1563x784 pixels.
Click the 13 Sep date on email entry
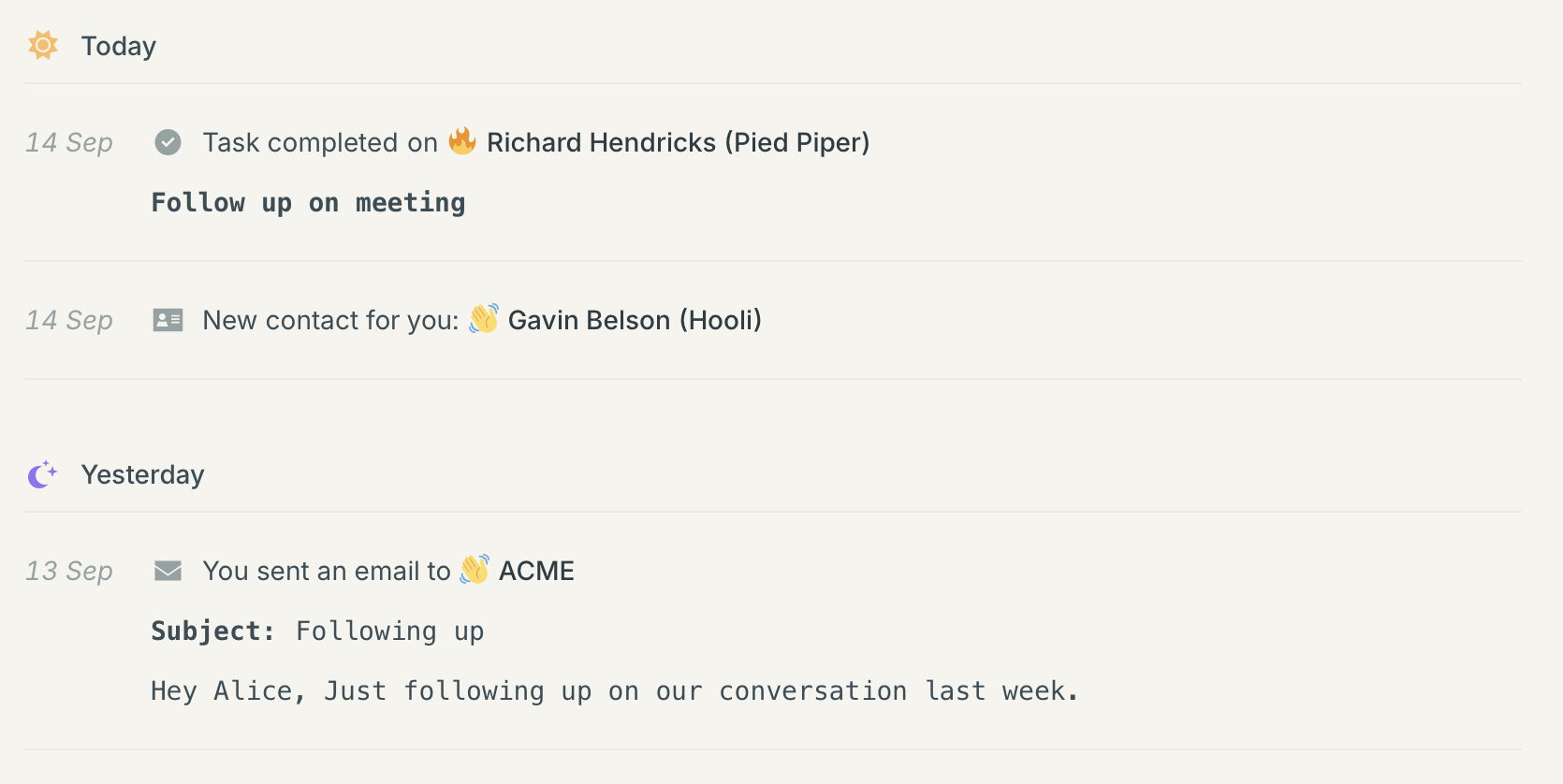69,571
